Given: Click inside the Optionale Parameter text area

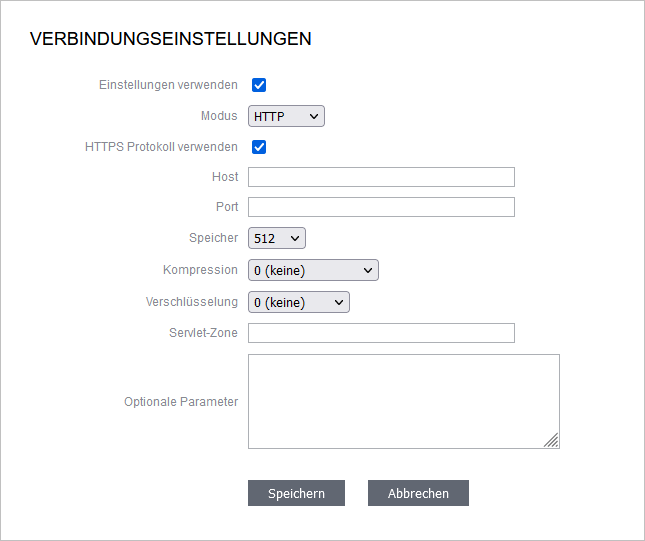Looking at the screenshot, I should pos(404,402).
